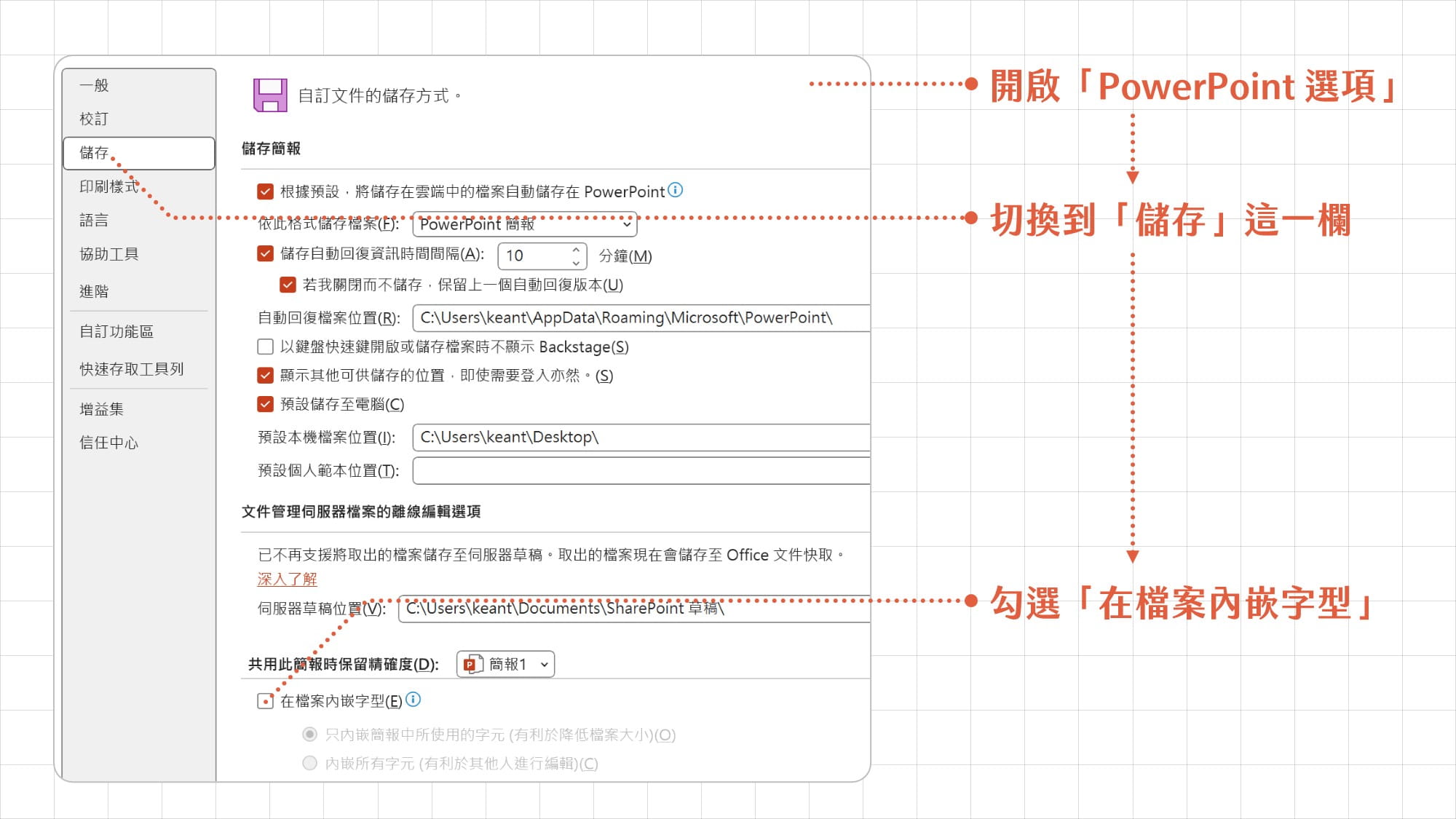This screenshot has width=1456, height=819.
Task: Click the 預設本機檔案位置 Desktop path field
Action: (x=641, y=438)
